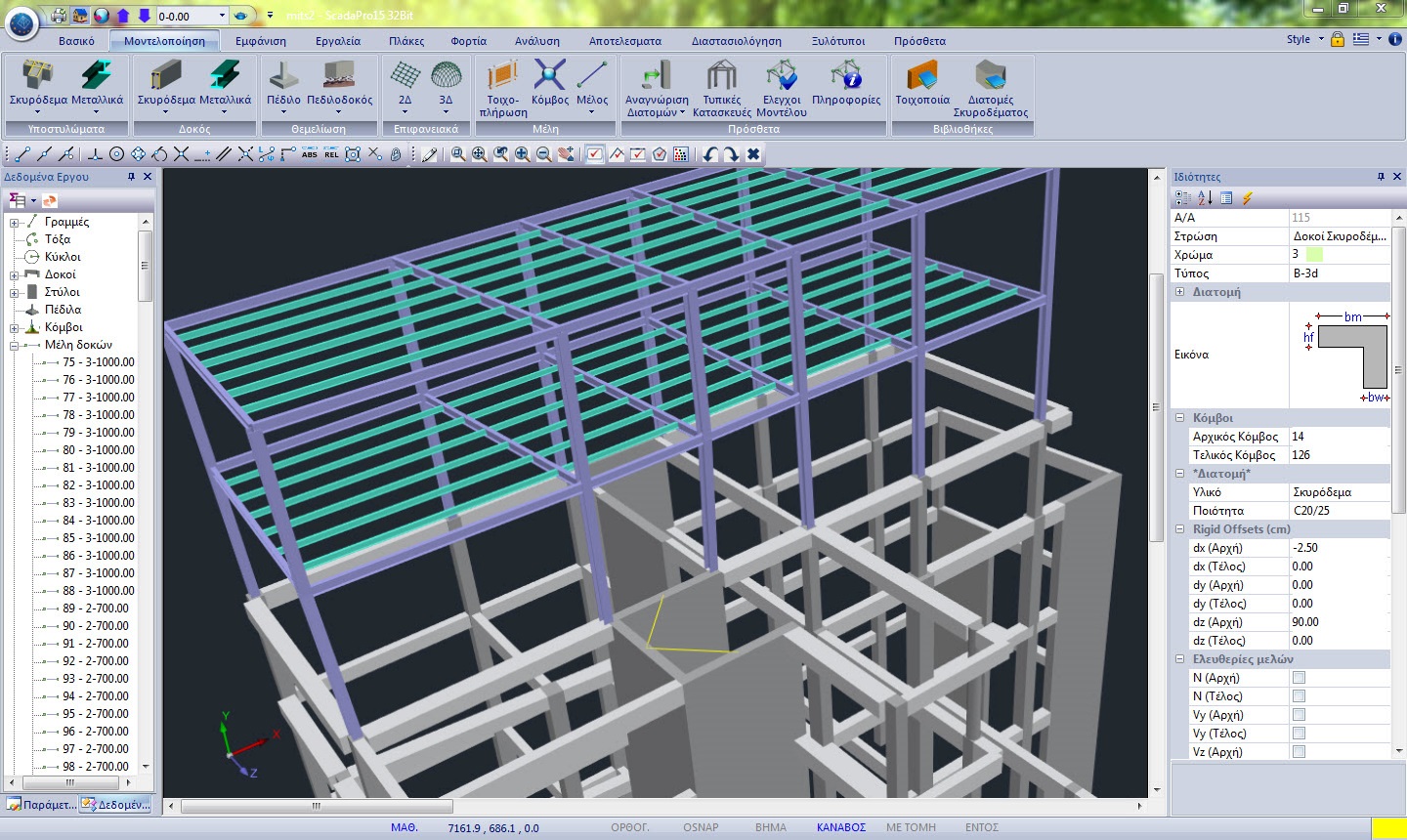This screenshot has height=840, width=1407.
Task: Expand the Δοκοί tree node
Action: (15, 274)
